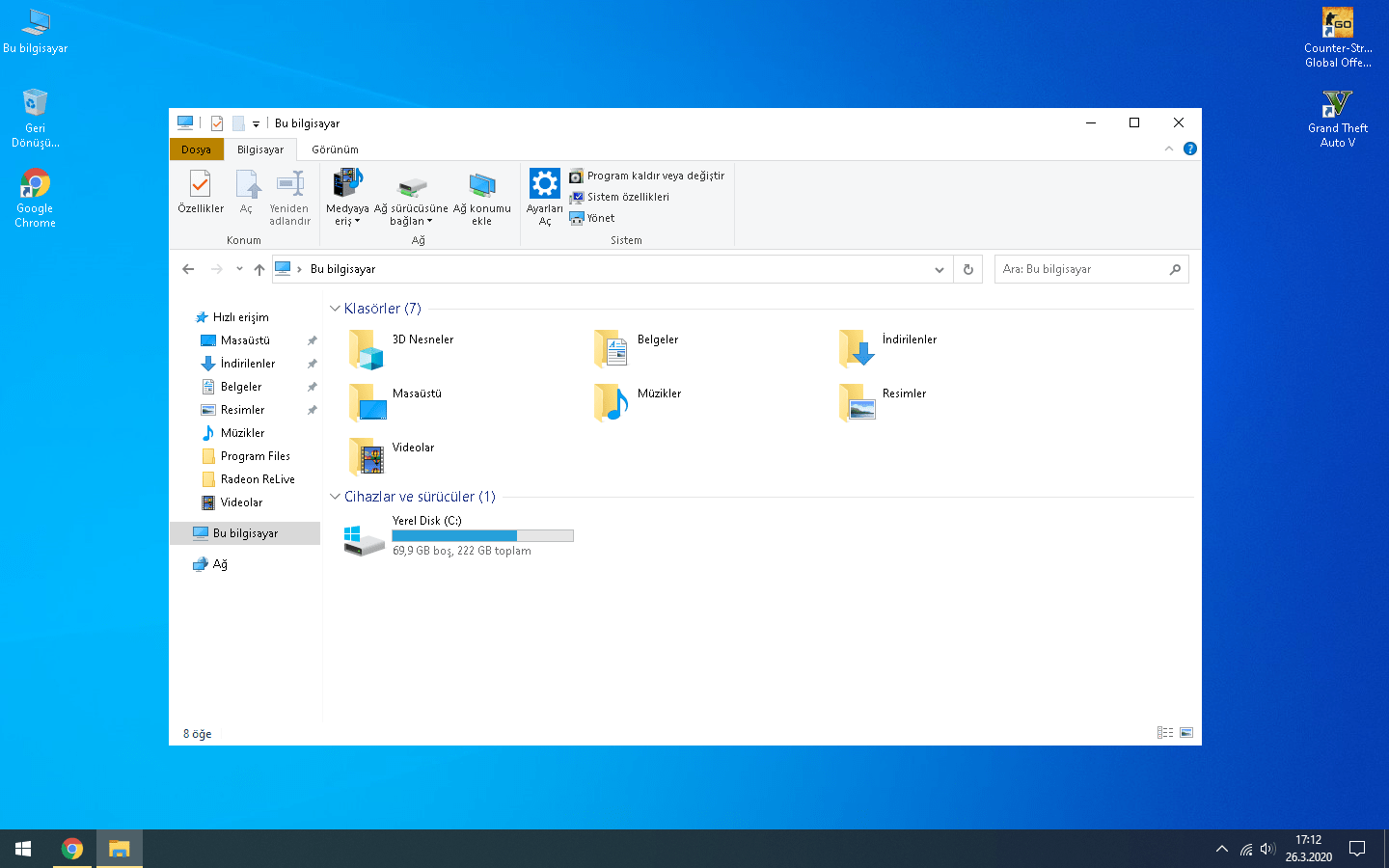
Task: Select Google Chrome desktop shortcut
Action: pos(36,198)
